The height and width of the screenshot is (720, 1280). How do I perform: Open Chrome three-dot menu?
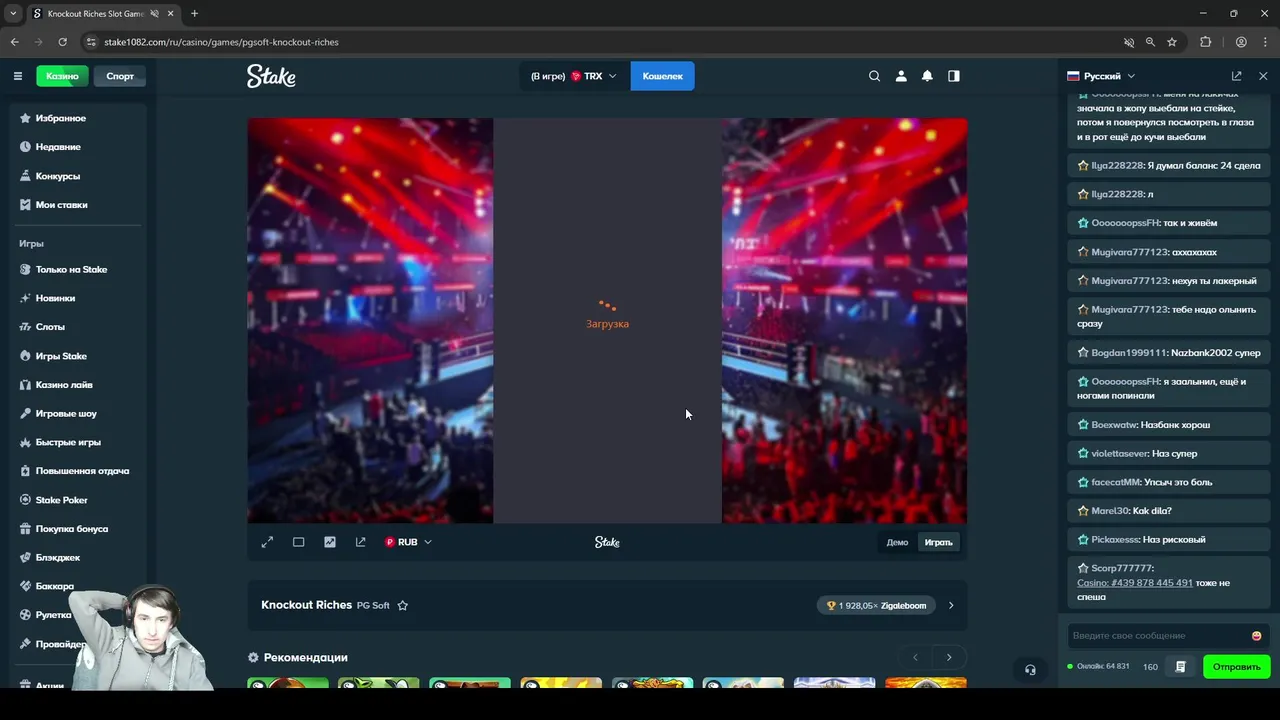pos(1265,42)
